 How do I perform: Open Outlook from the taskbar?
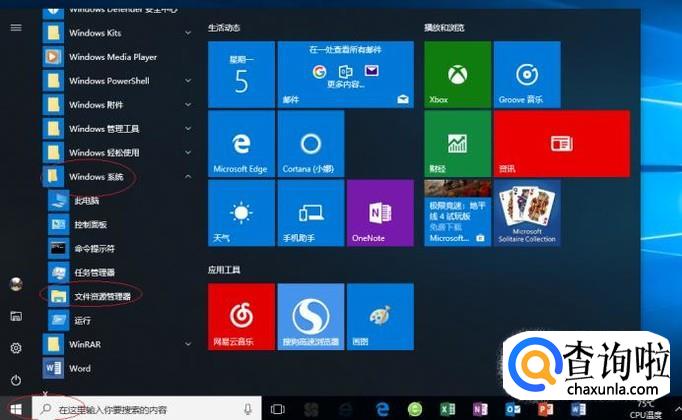513,409
